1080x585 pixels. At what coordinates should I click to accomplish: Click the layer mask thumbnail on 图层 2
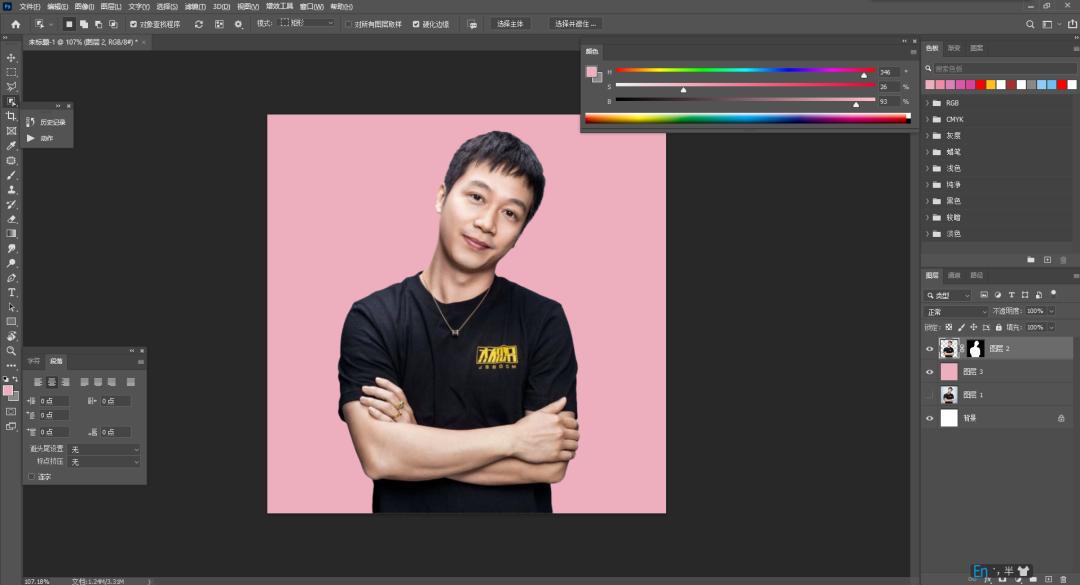point(975,347)
